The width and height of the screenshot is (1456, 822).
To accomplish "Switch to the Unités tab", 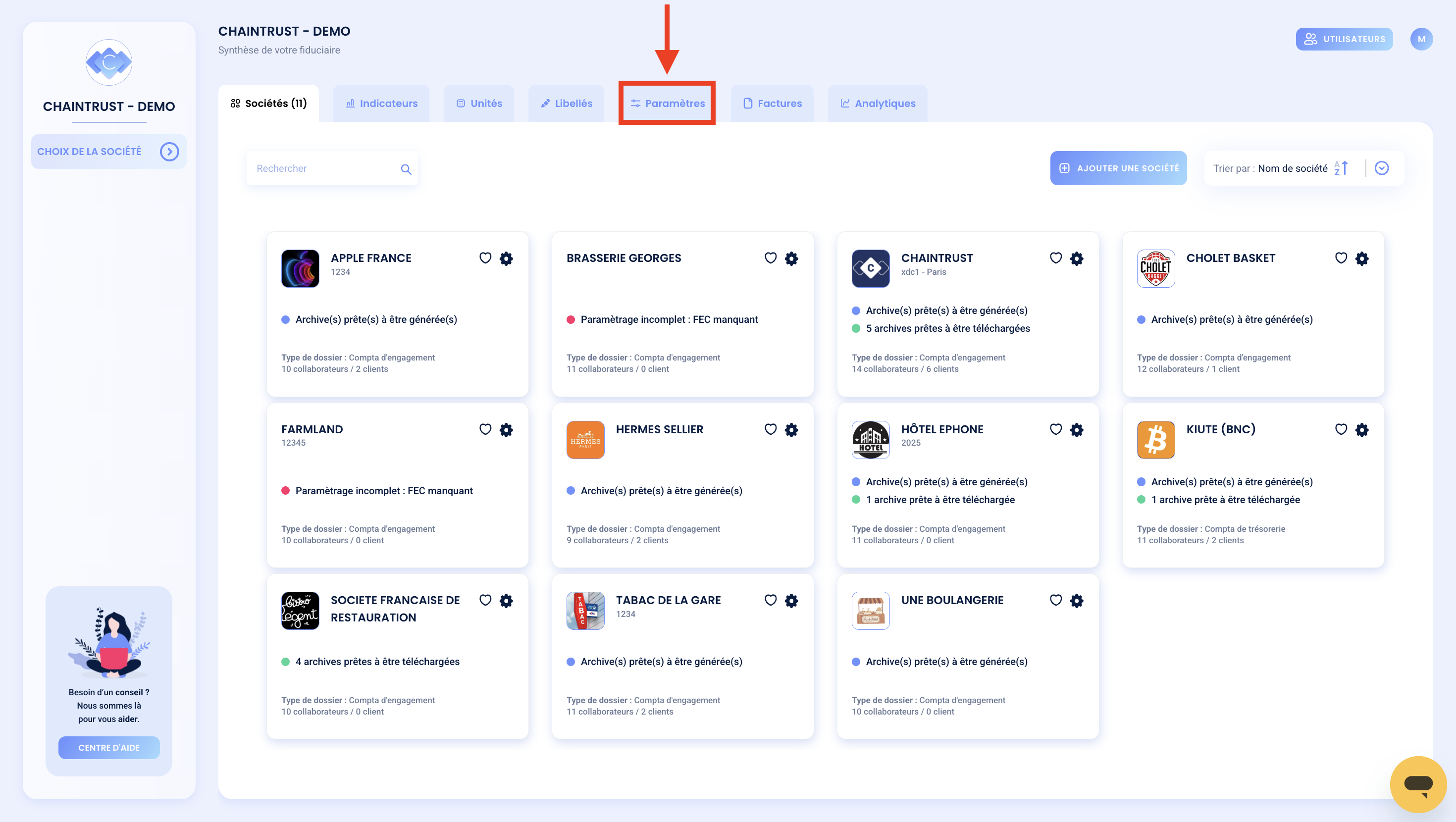I will (x=479, y=103).
